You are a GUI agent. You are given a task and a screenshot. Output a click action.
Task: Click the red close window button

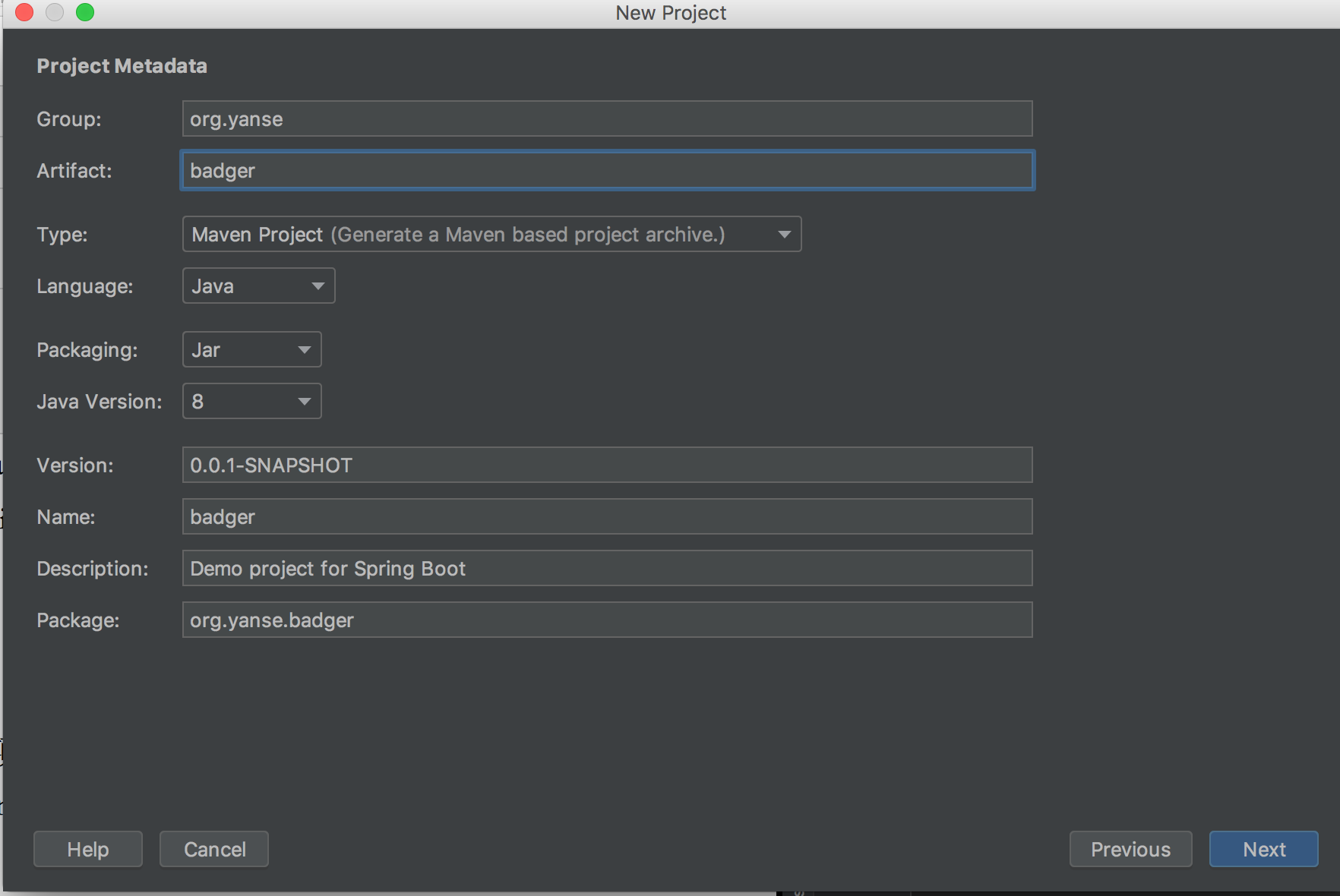24,12
